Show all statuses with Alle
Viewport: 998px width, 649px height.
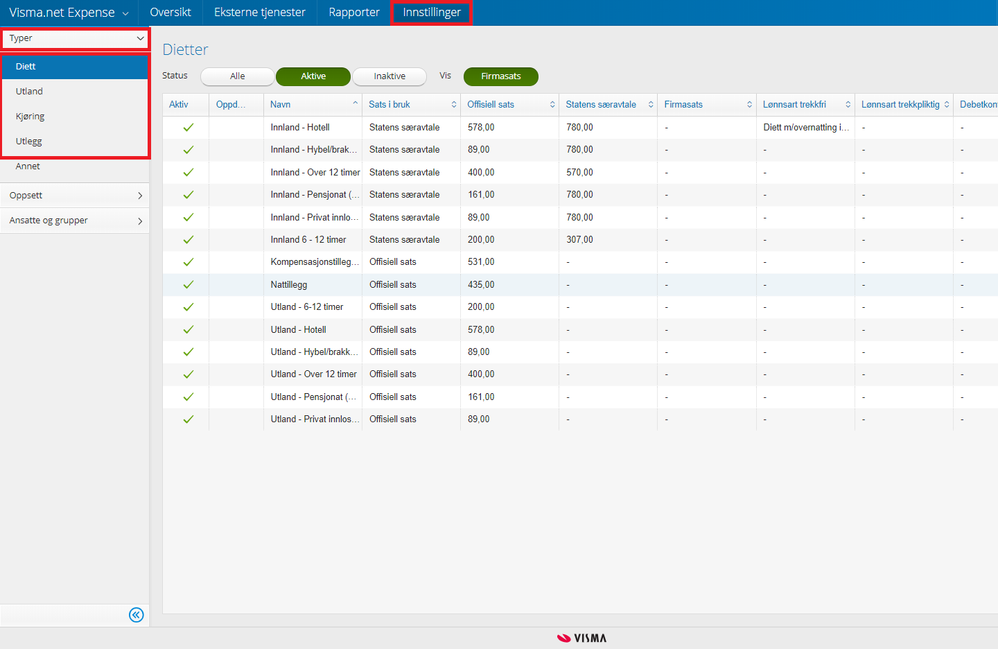pyautogui.click(x=237, y=76)
